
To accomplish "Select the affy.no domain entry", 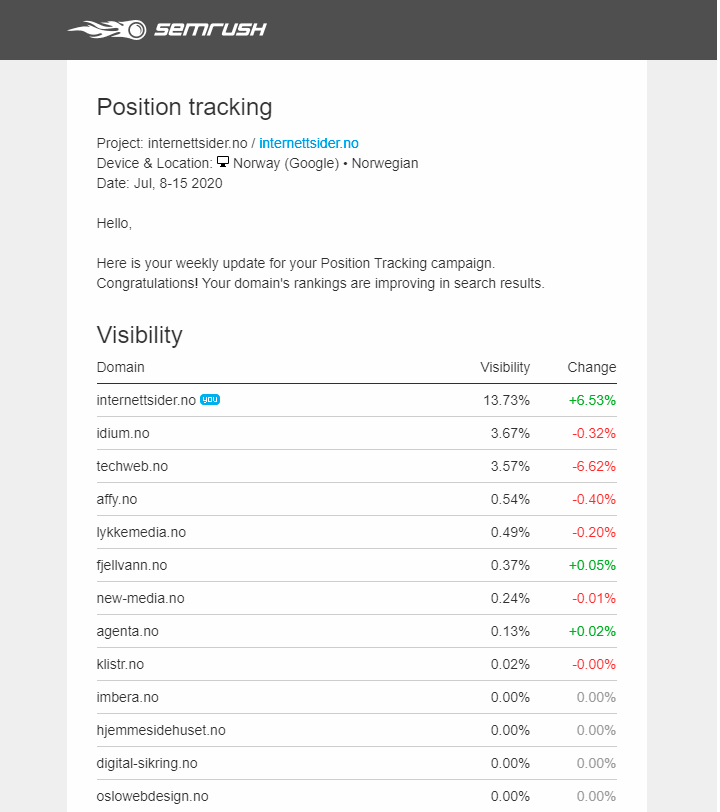I will pos(117,500).
